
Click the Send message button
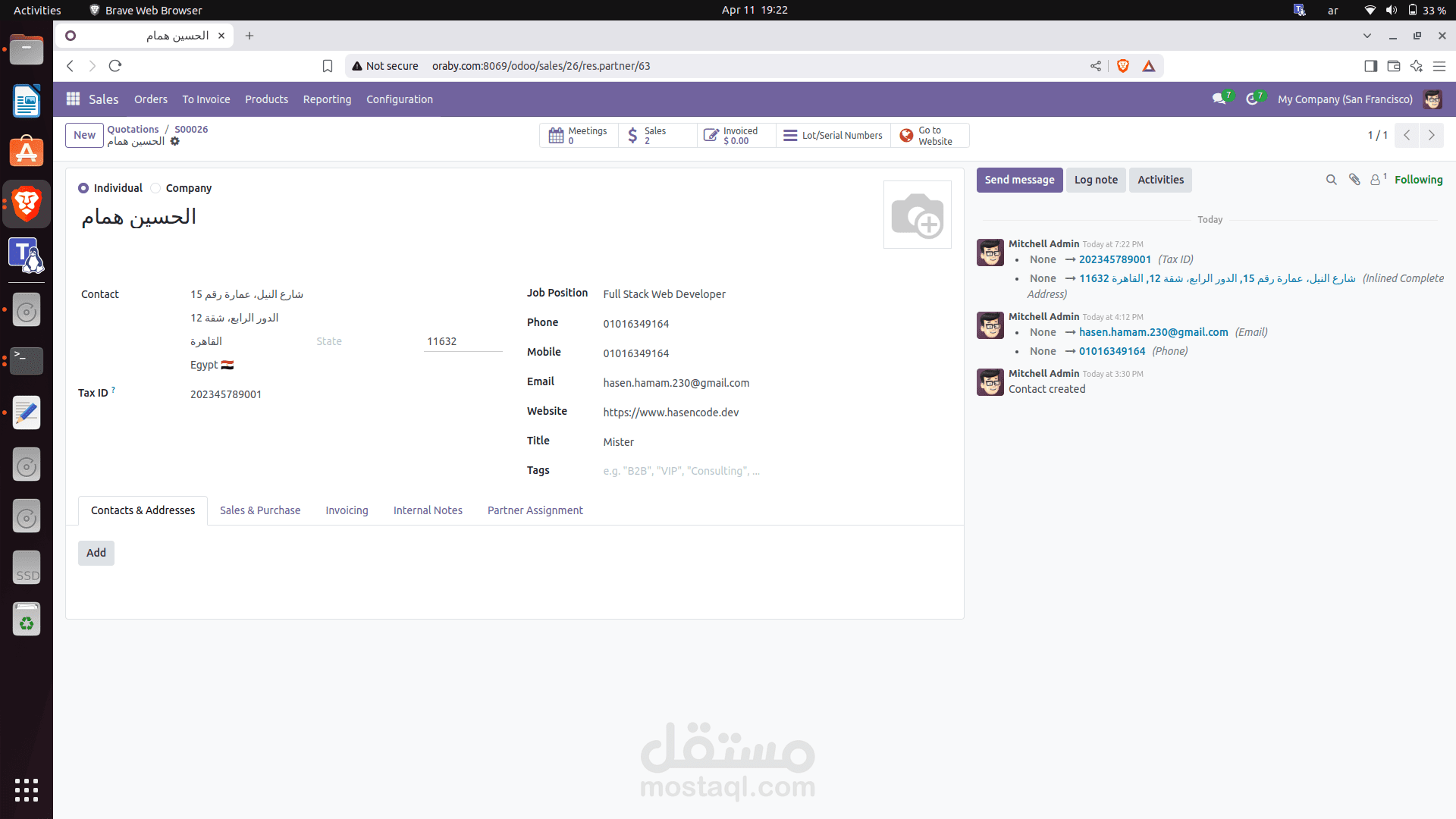[x=1019, y=180]
